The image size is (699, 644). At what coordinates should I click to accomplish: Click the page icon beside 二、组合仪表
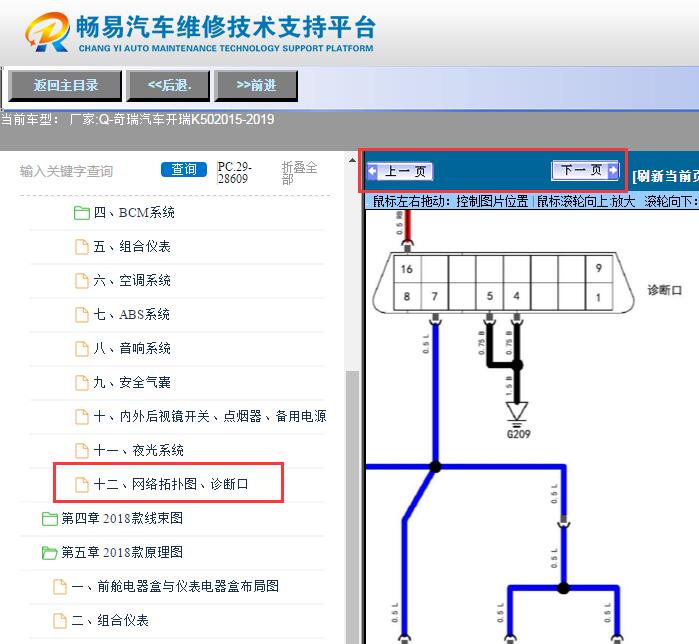[x=60, y=620]
